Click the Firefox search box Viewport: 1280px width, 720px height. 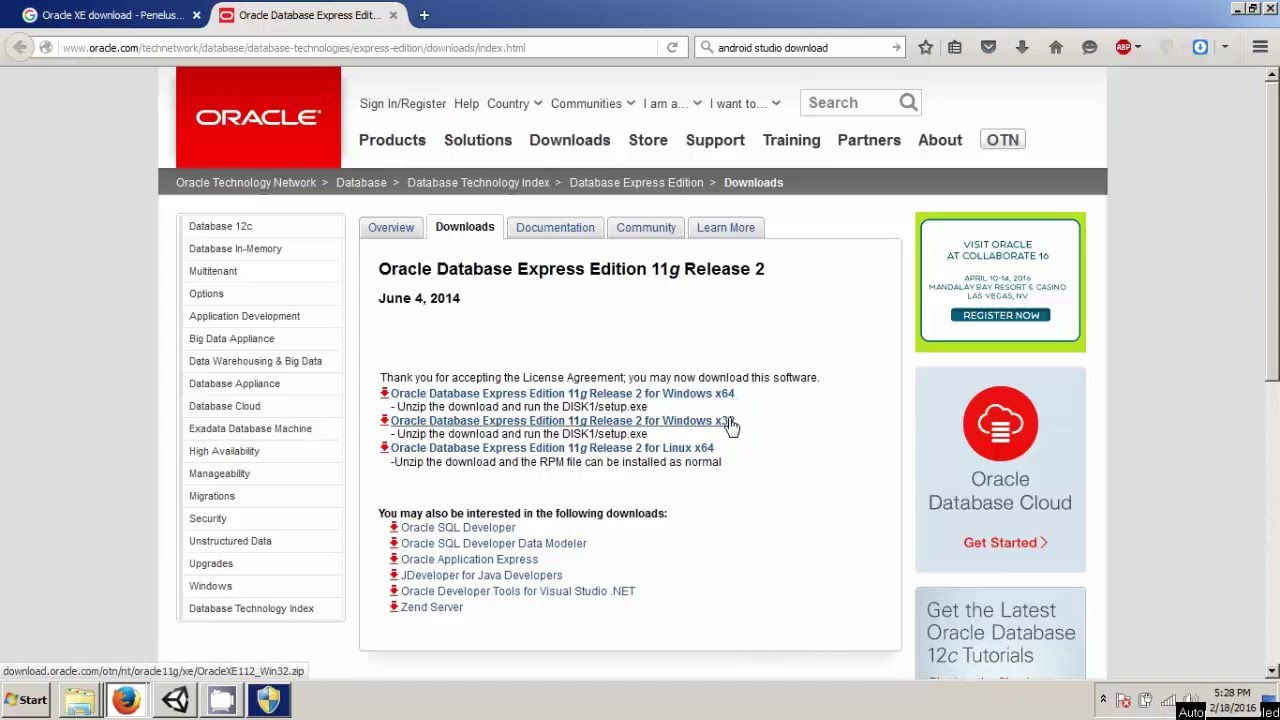[x=799, y=47]
